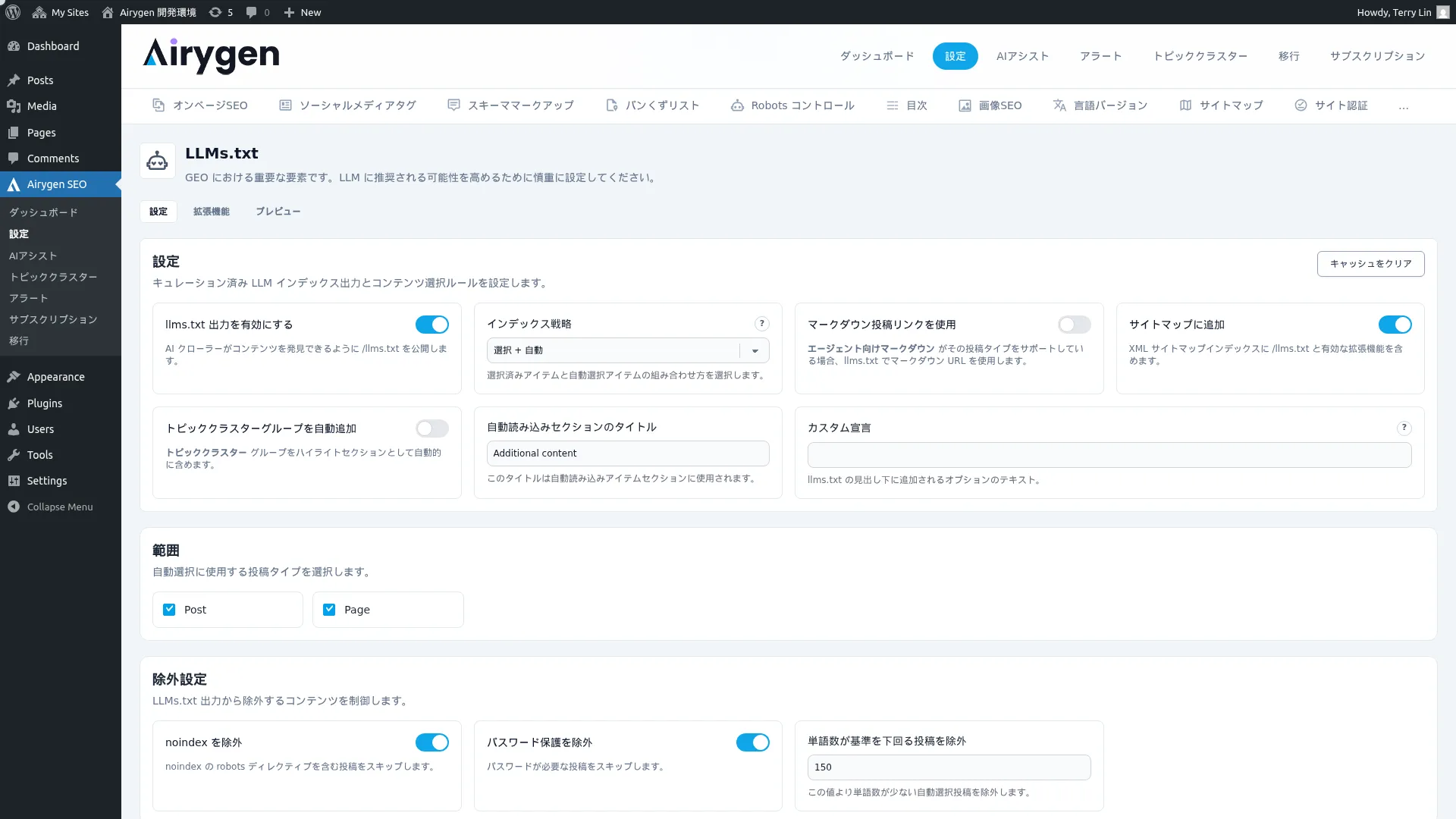The height and width of the screenshot is (819, 1456).
Task: Click the インデックス戦略 help question icon
Action: [762, 324]
